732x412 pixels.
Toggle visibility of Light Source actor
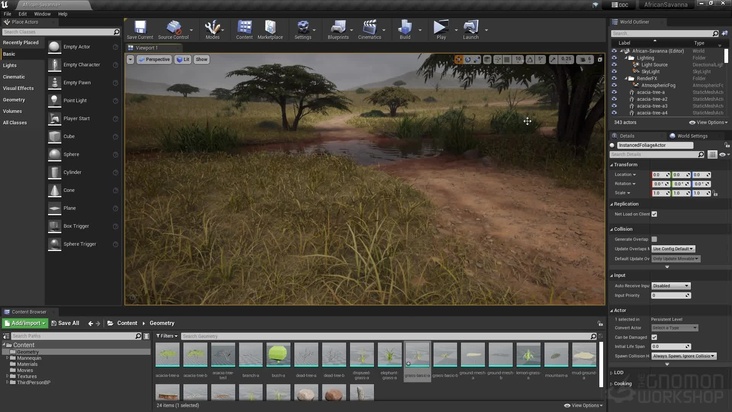[614, 65]
